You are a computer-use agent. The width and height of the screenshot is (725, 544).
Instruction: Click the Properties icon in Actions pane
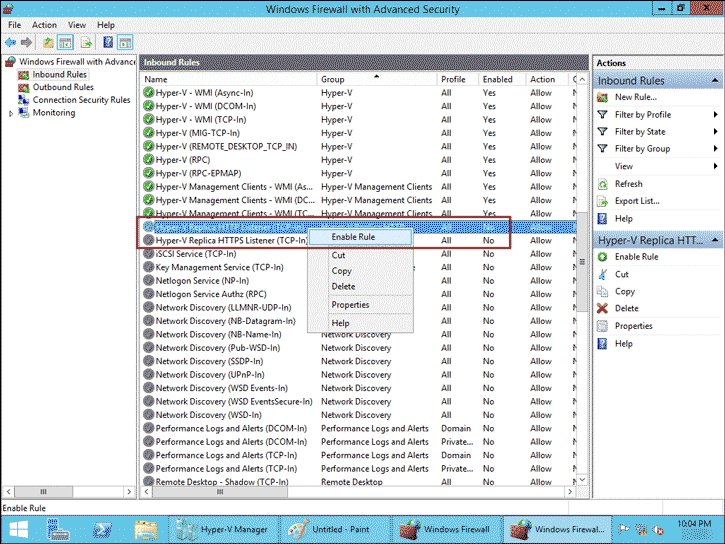pyautogui.click(x=602, y=326)
